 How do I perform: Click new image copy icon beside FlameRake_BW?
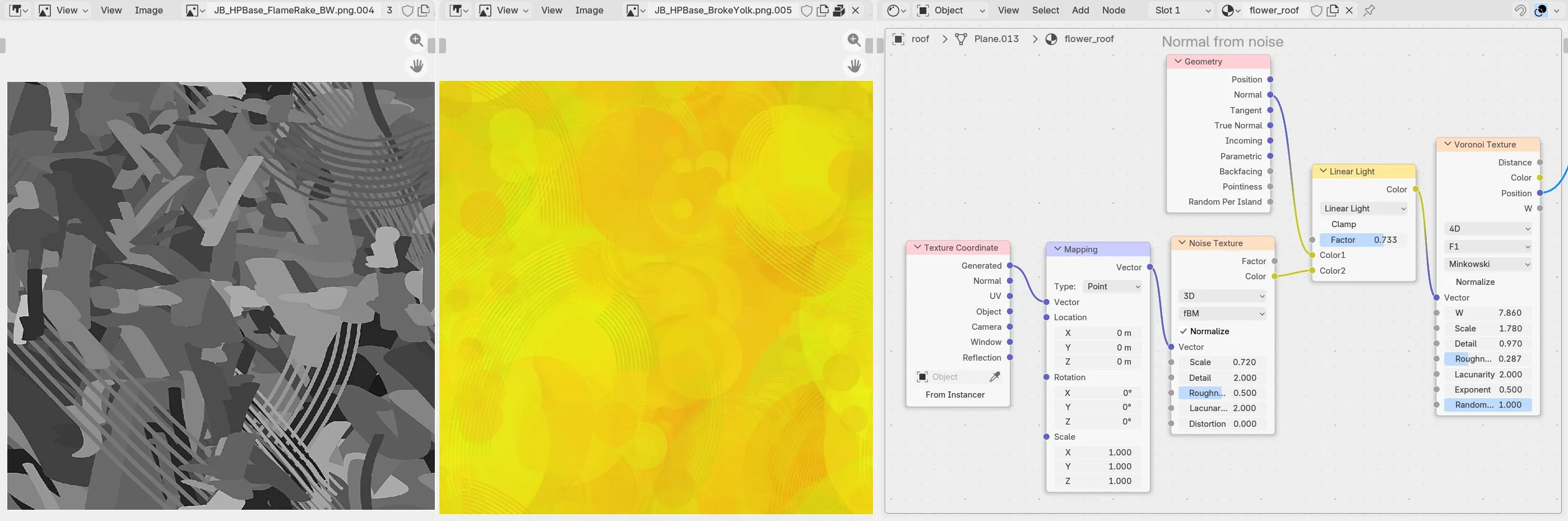424,10
